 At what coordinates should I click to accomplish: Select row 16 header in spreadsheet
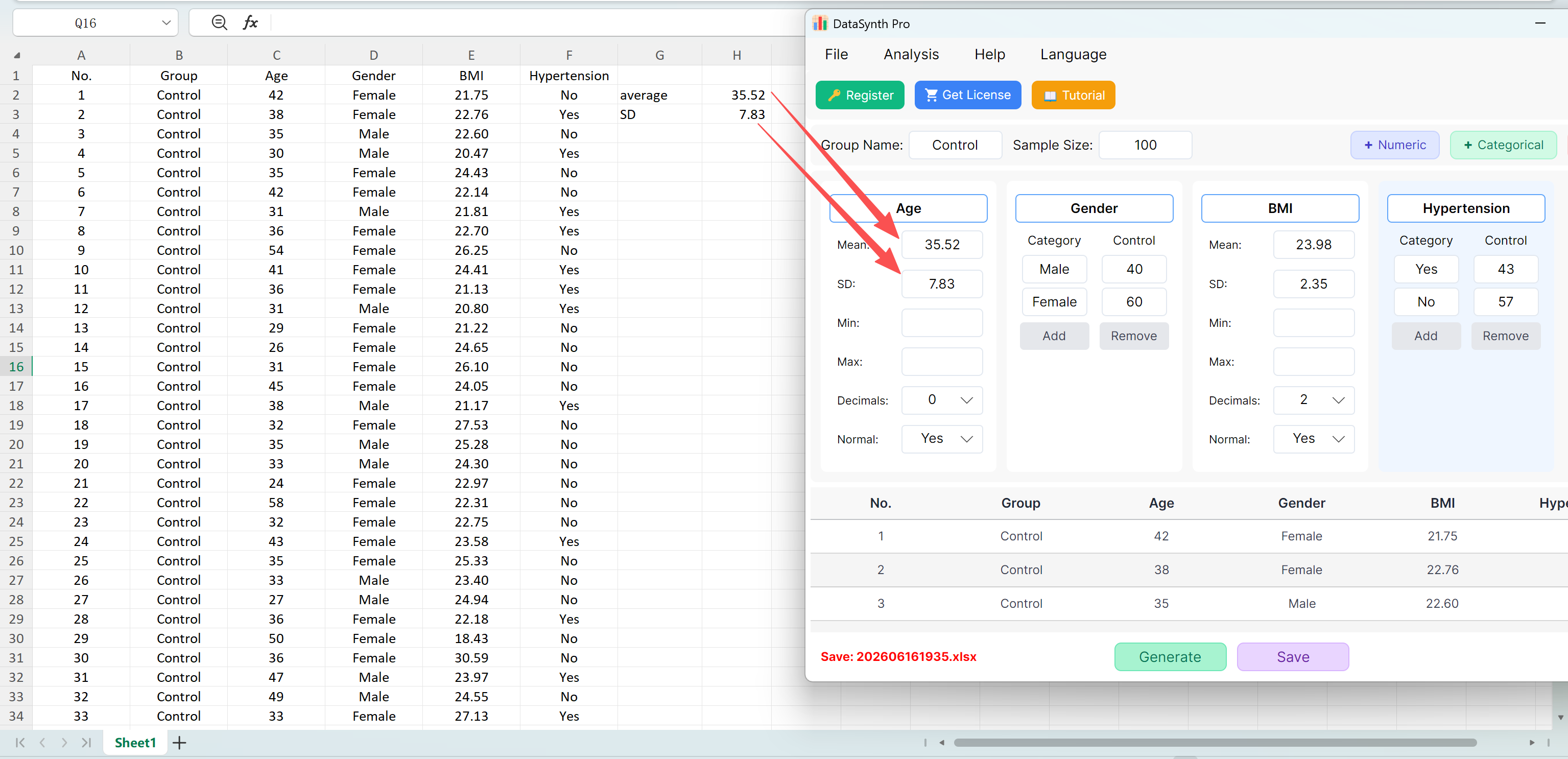coord(16,366)
